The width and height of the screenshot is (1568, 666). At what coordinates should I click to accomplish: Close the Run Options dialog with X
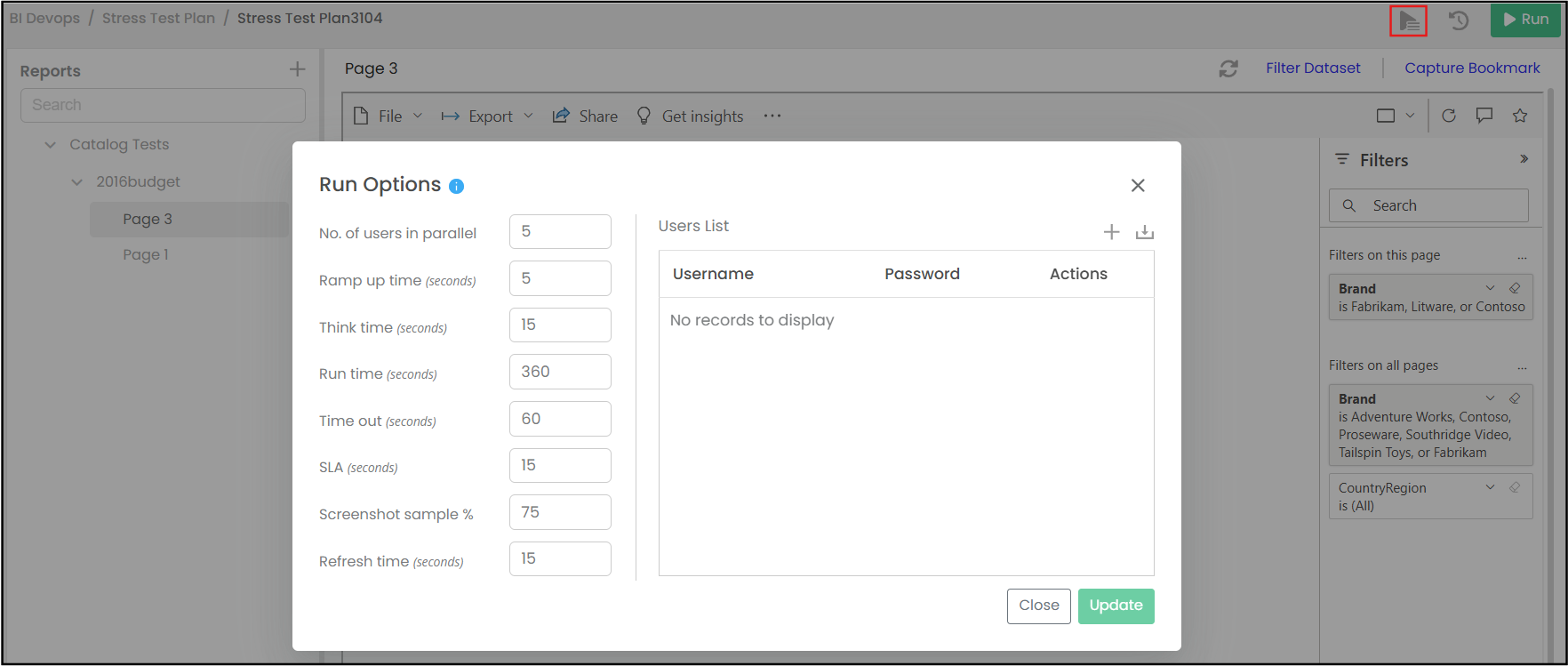(1138, 185)
